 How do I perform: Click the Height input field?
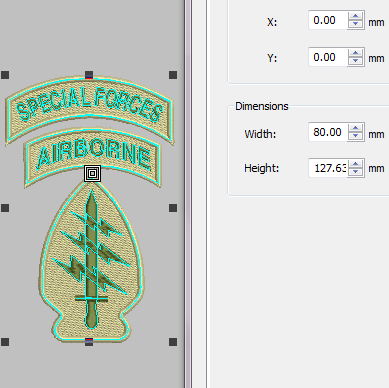coord(328,168)
